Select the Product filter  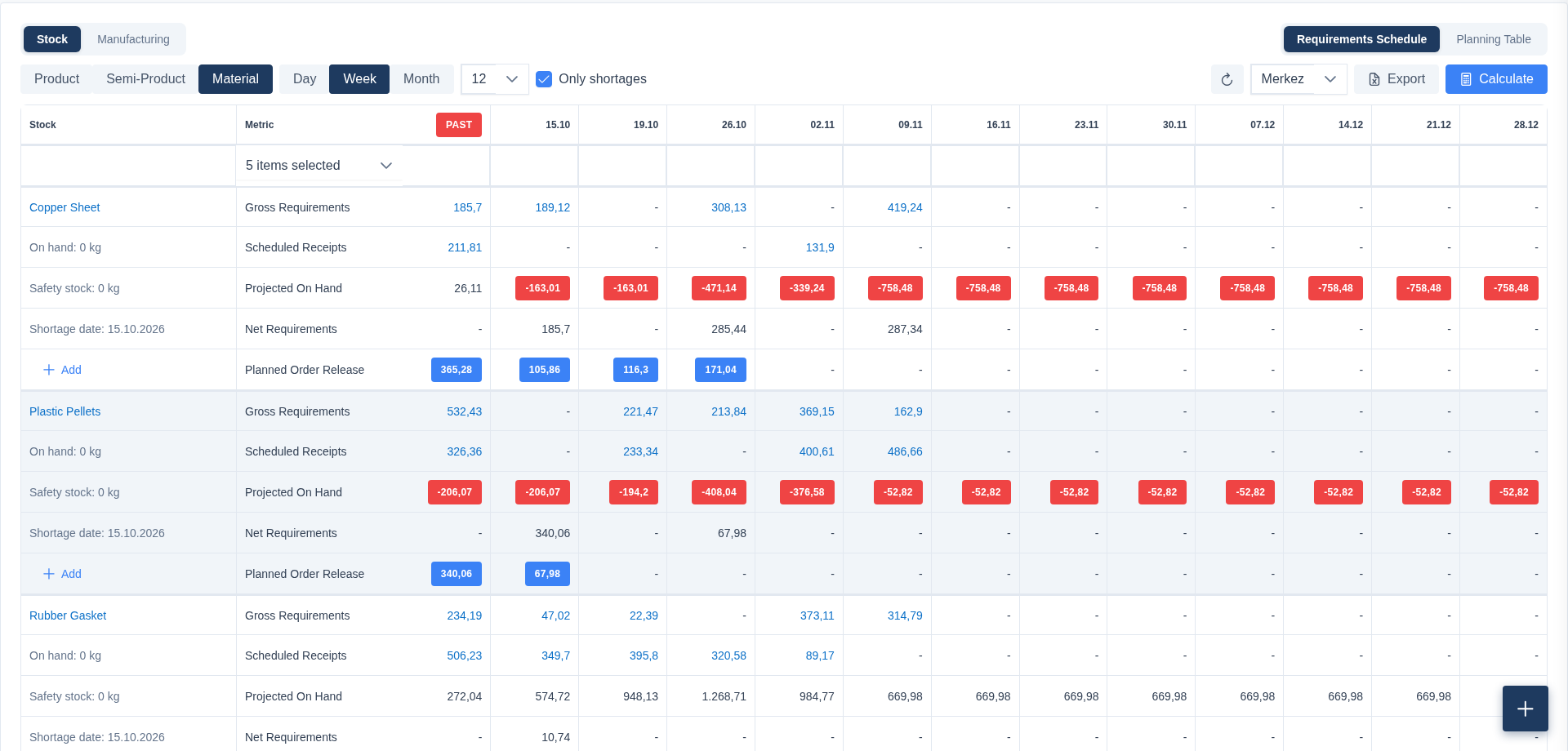coord(56,79)
